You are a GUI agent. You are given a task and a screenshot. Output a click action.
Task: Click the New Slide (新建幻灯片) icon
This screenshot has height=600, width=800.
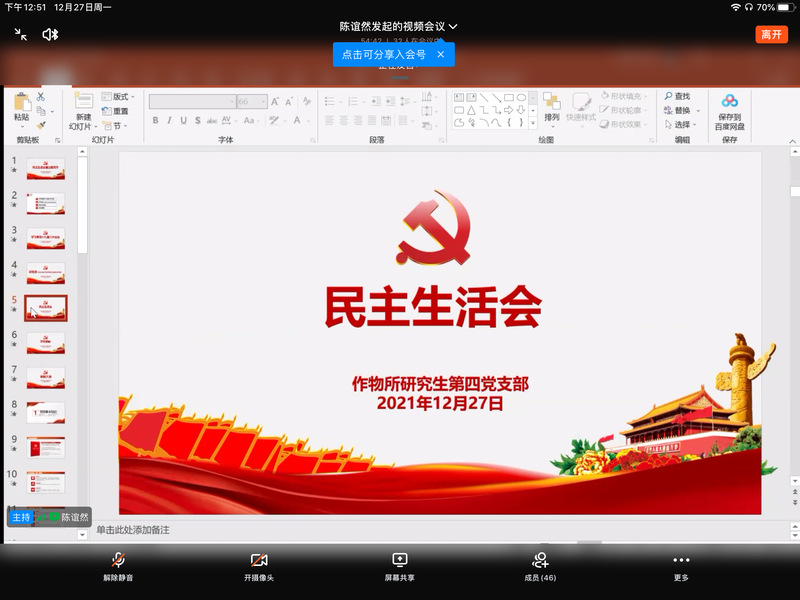tap(83, 99)
